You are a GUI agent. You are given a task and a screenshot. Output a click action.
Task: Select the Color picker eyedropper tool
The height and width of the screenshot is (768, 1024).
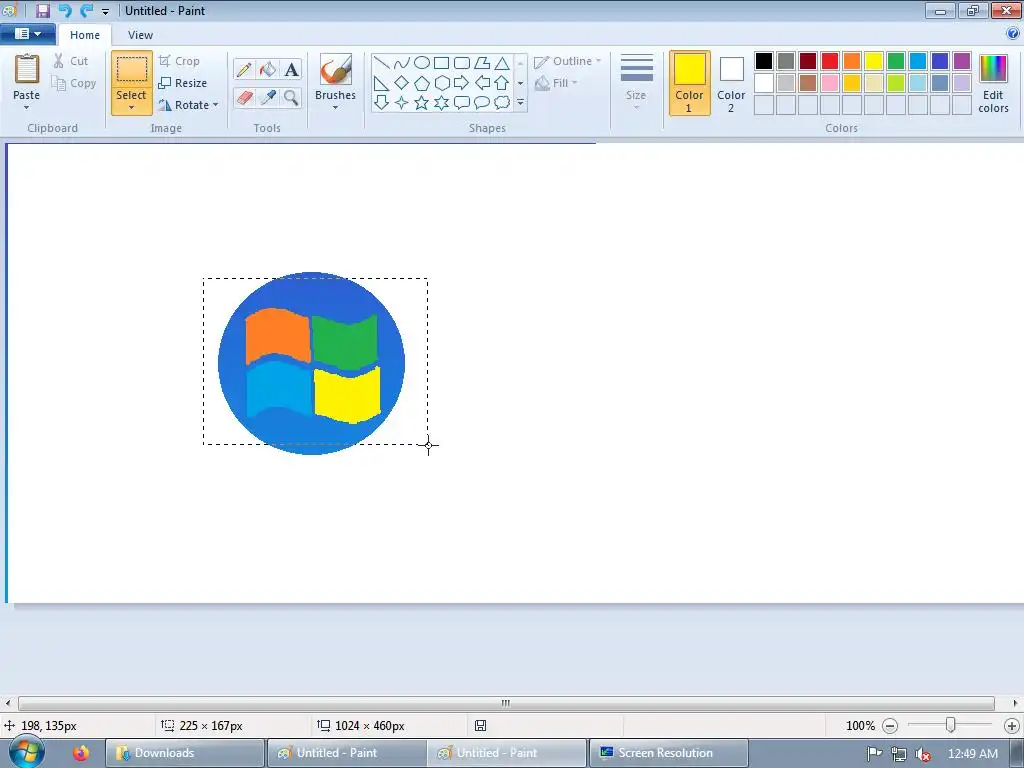click(x=268, y=97)
